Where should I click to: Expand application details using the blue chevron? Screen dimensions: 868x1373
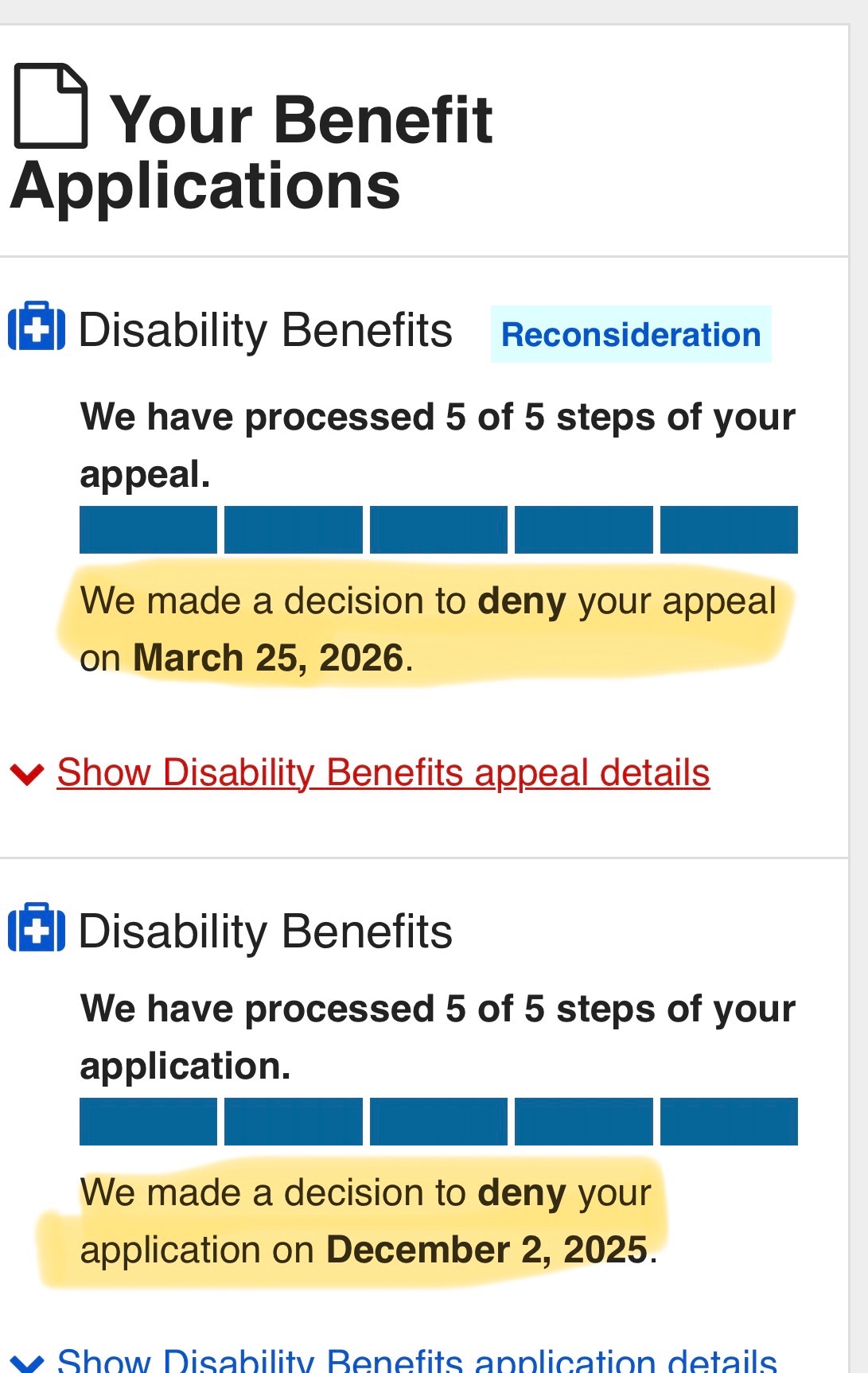coord(27,1362)
